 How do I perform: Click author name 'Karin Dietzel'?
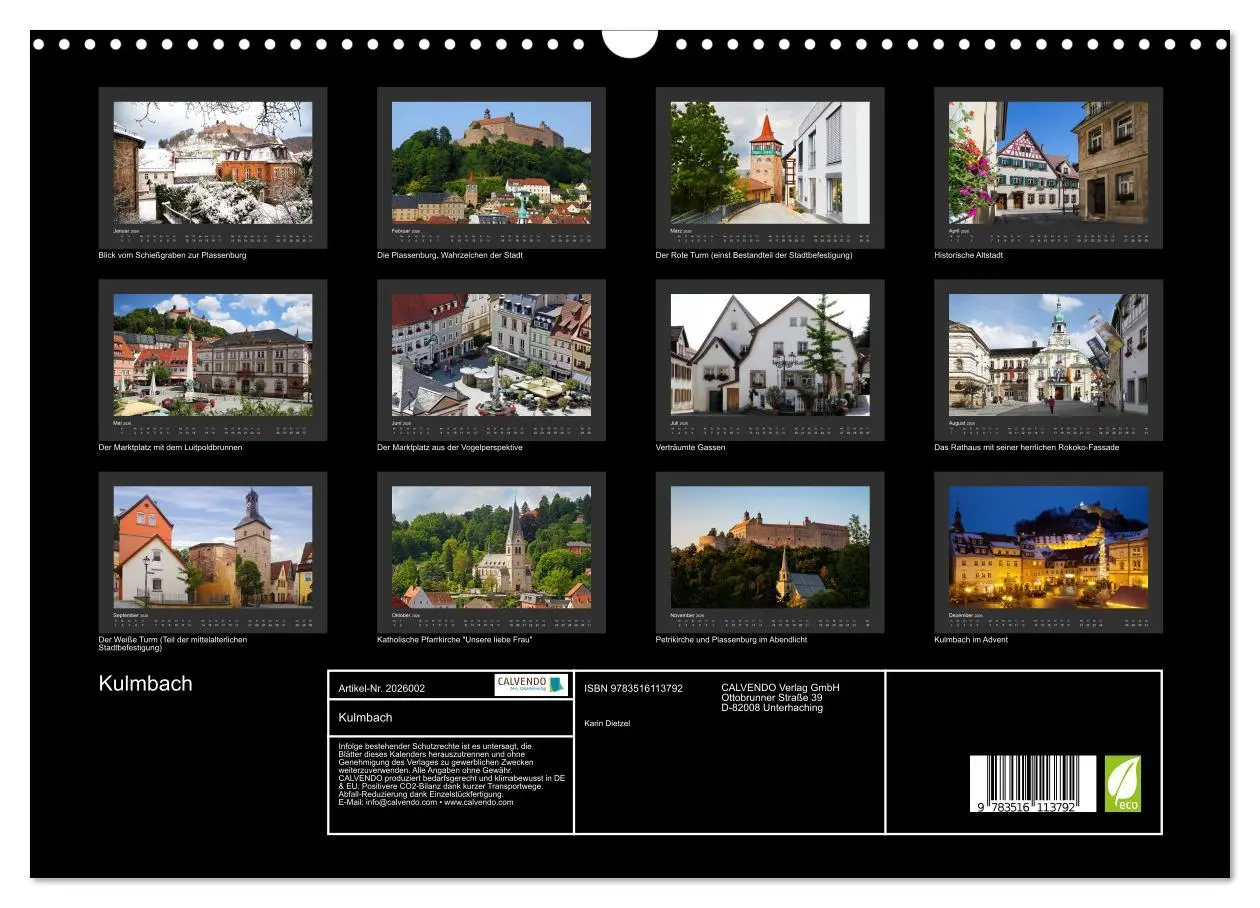[607, 723]
